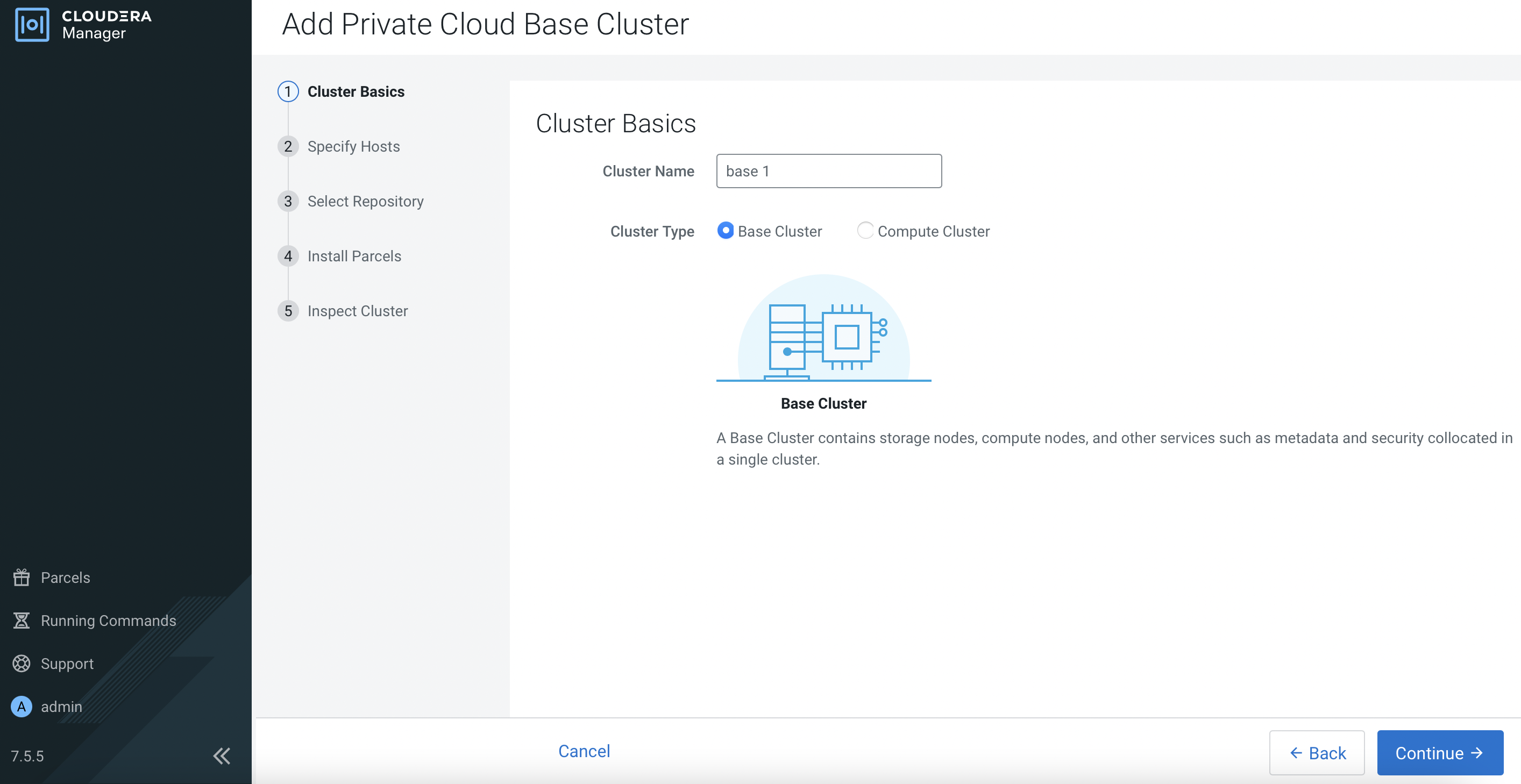Click the step 5 circle indicator
The width and height of the screenshot is (1521, 784).
[x=288, y=311]
